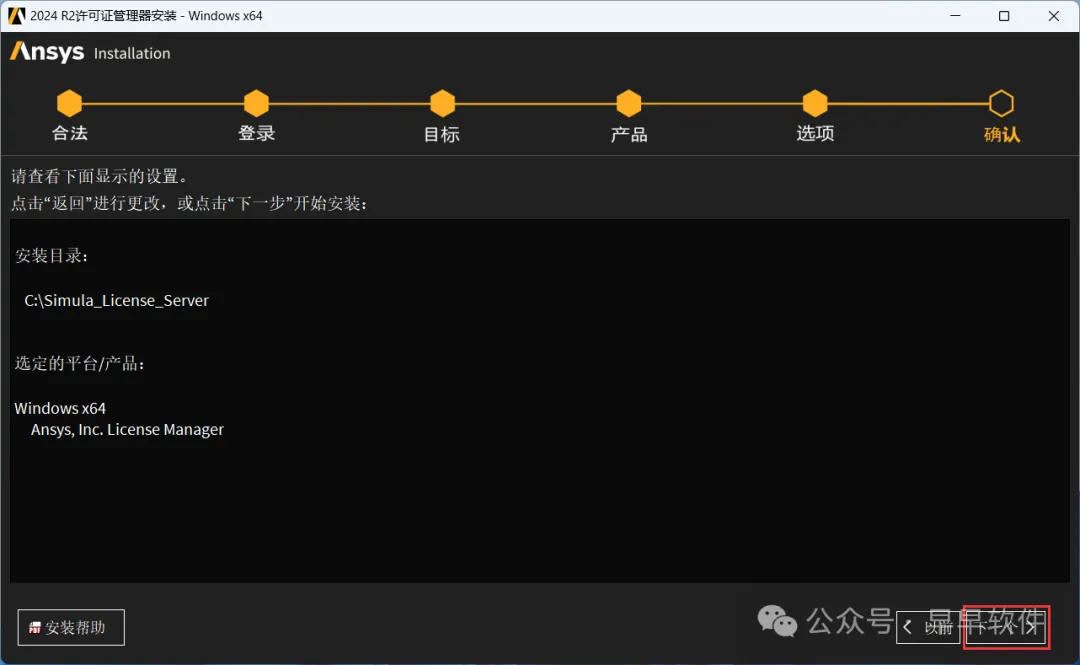Click the 登录 step hexagon
This screenshot has height=665, width=1080.
[x=256, y=103]
